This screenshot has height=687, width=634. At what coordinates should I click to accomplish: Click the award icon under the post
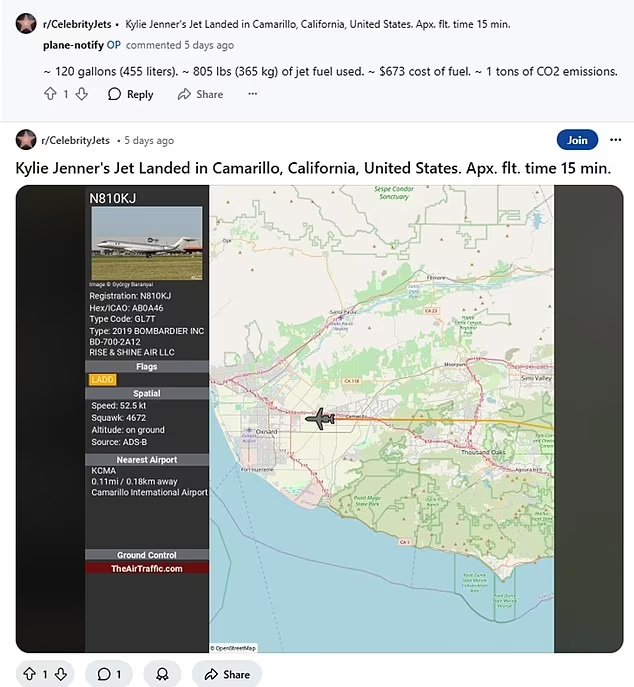tap(161, 674)
